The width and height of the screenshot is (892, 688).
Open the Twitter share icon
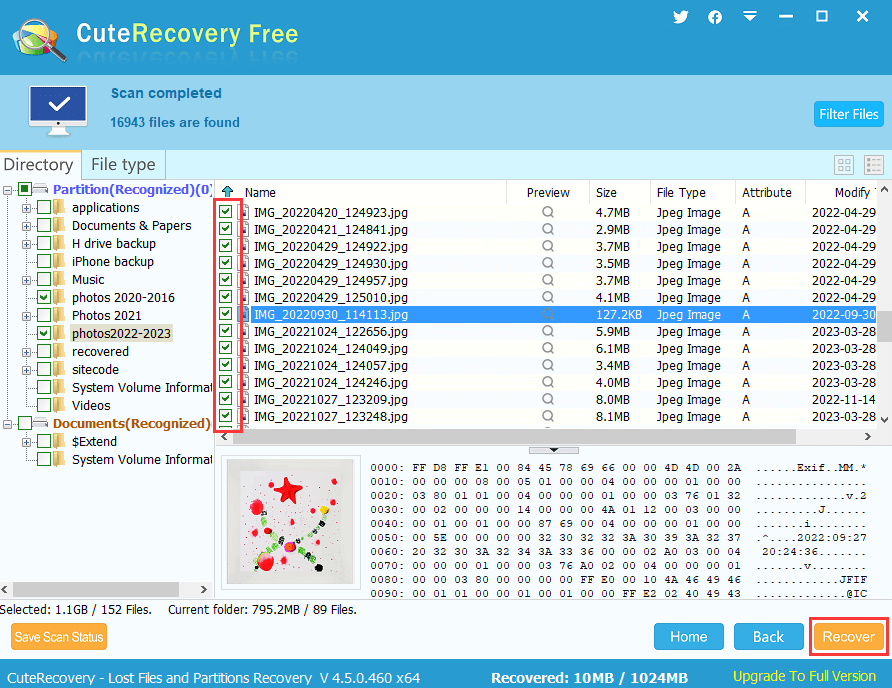tap(681, 17)
